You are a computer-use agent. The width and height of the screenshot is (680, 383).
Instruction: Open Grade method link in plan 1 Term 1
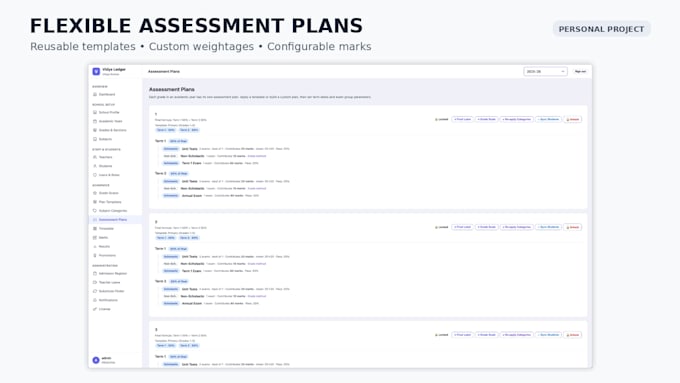[x=257, y=156]
